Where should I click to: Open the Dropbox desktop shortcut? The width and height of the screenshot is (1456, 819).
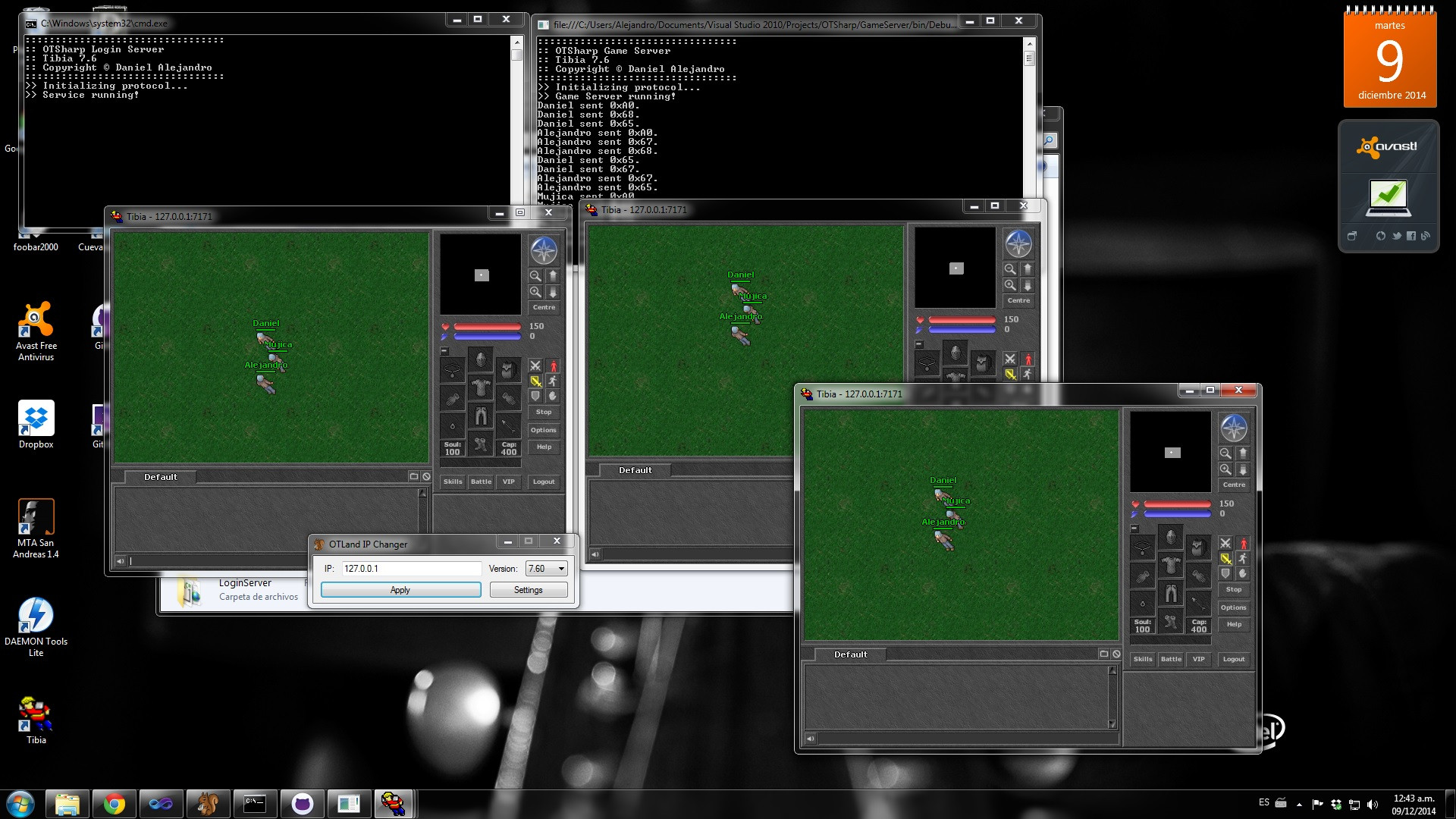(36, 425)
